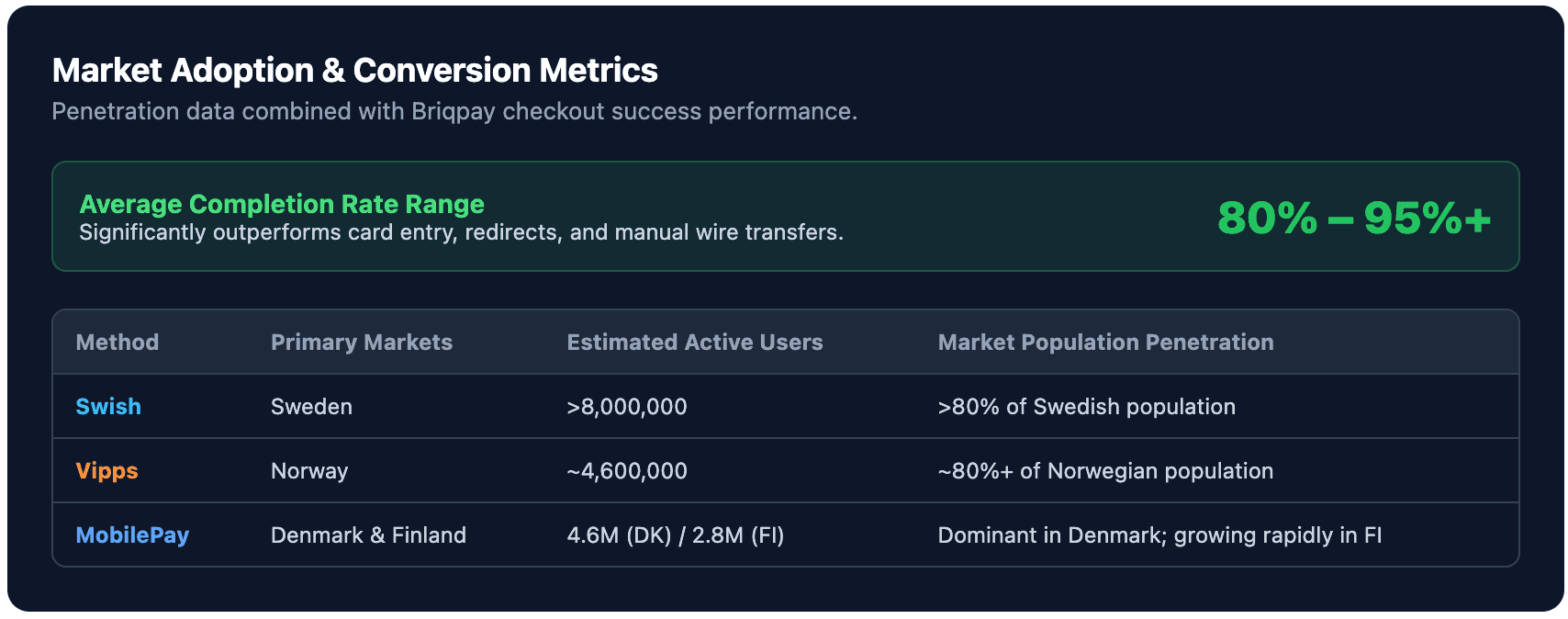The image size is (1568, 619).
Task: Click '~80%+ of Norwegian population' cell
Action: coord(1105,471)
